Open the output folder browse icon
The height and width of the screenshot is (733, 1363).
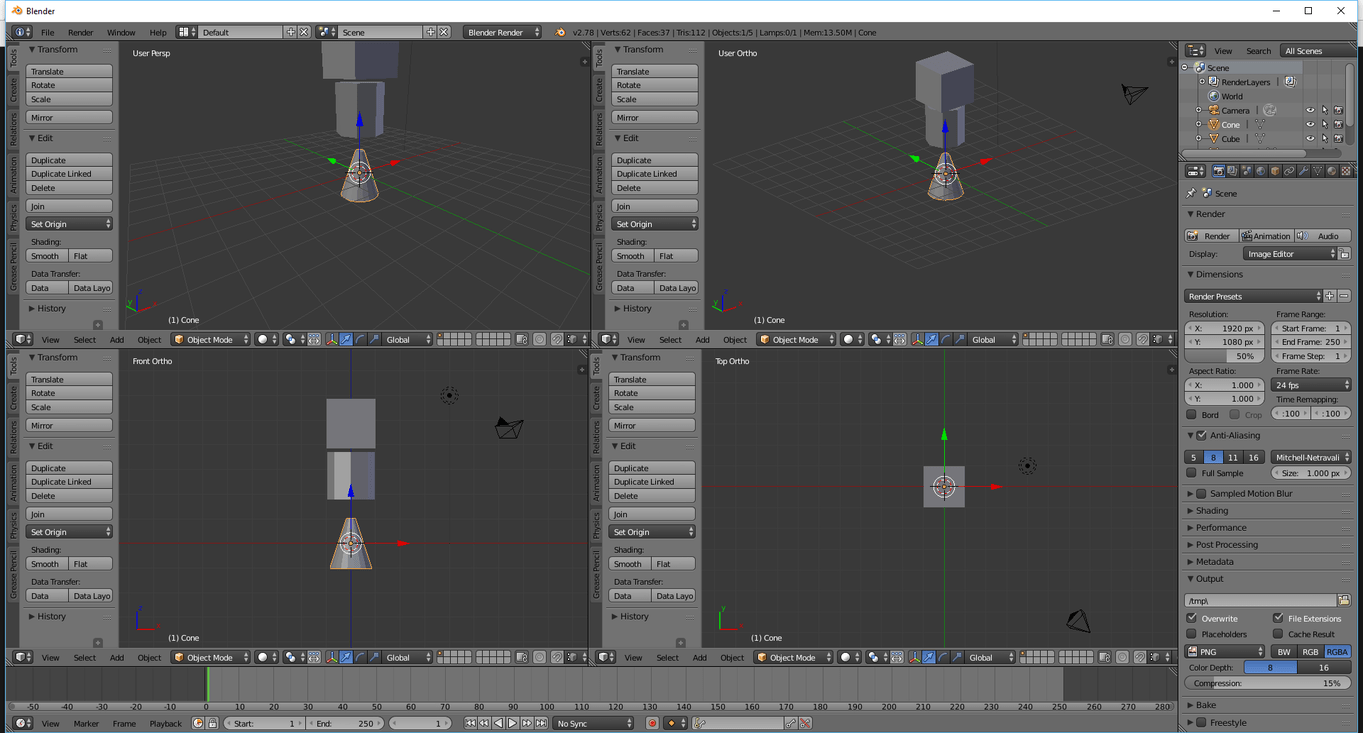pyautogui.click(x=1344, y=601)
